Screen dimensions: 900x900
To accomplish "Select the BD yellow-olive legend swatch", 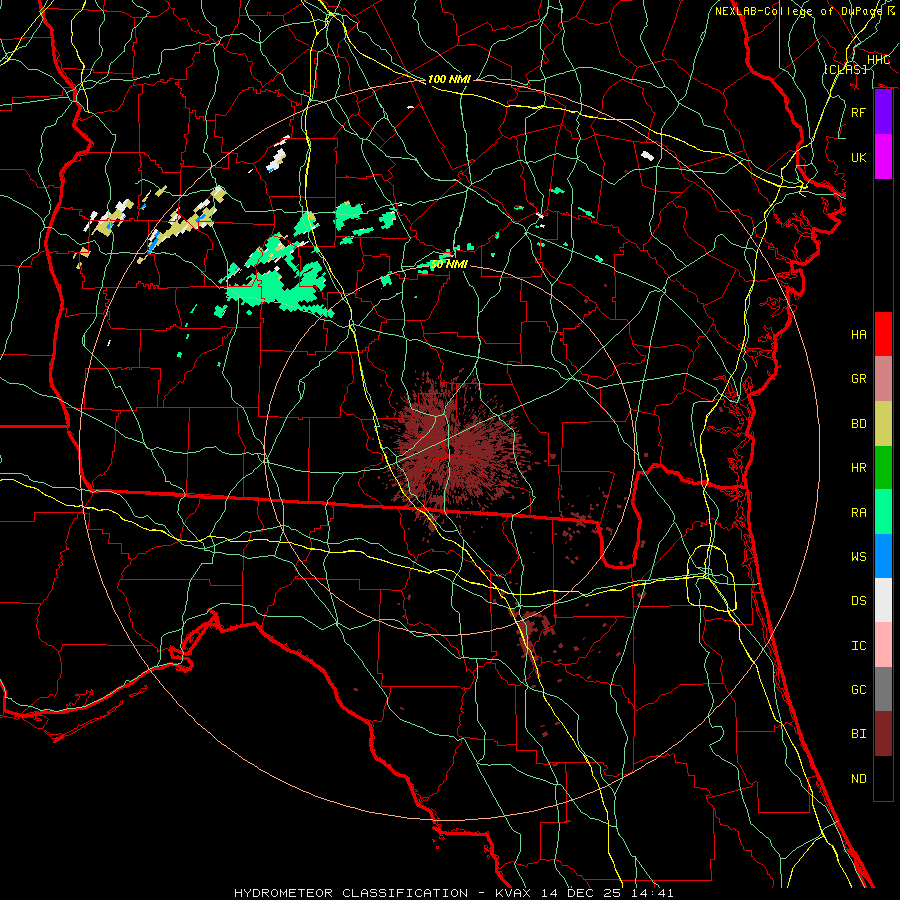I will tap(883, 424).
